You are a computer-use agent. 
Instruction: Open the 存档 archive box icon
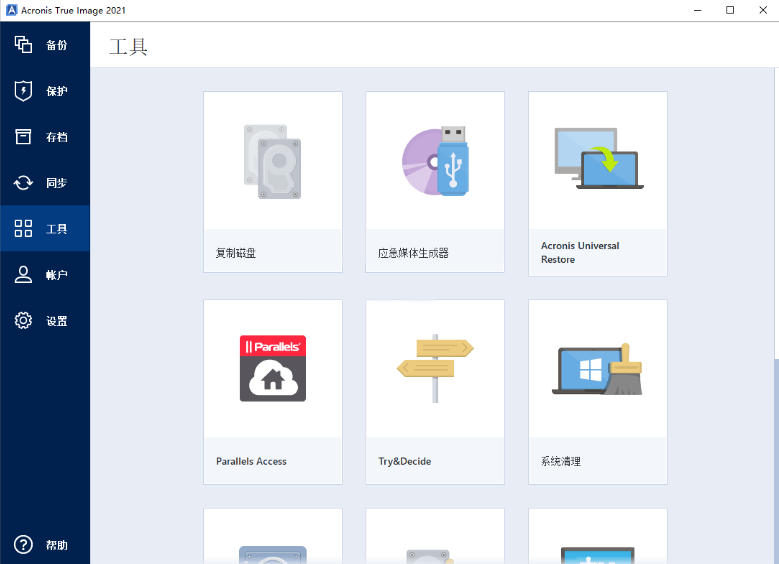tap(23, 137)
